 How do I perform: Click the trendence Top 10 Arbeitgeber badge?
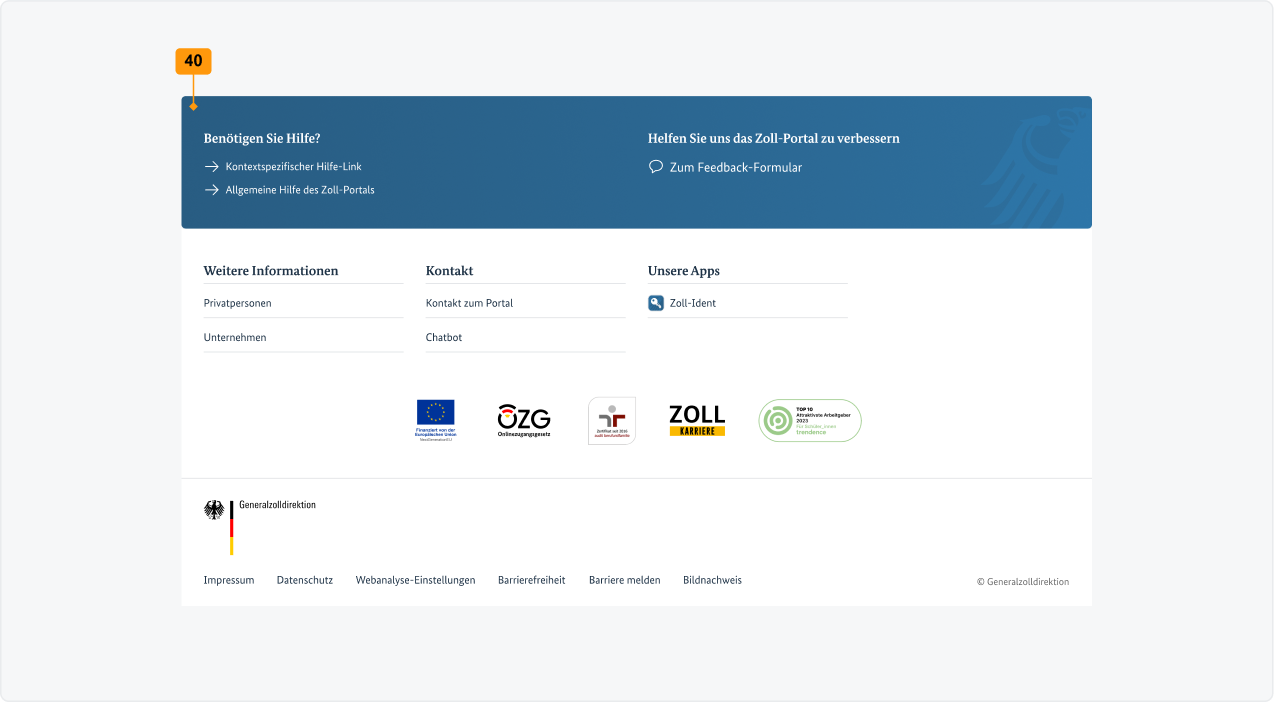point(809,420)
